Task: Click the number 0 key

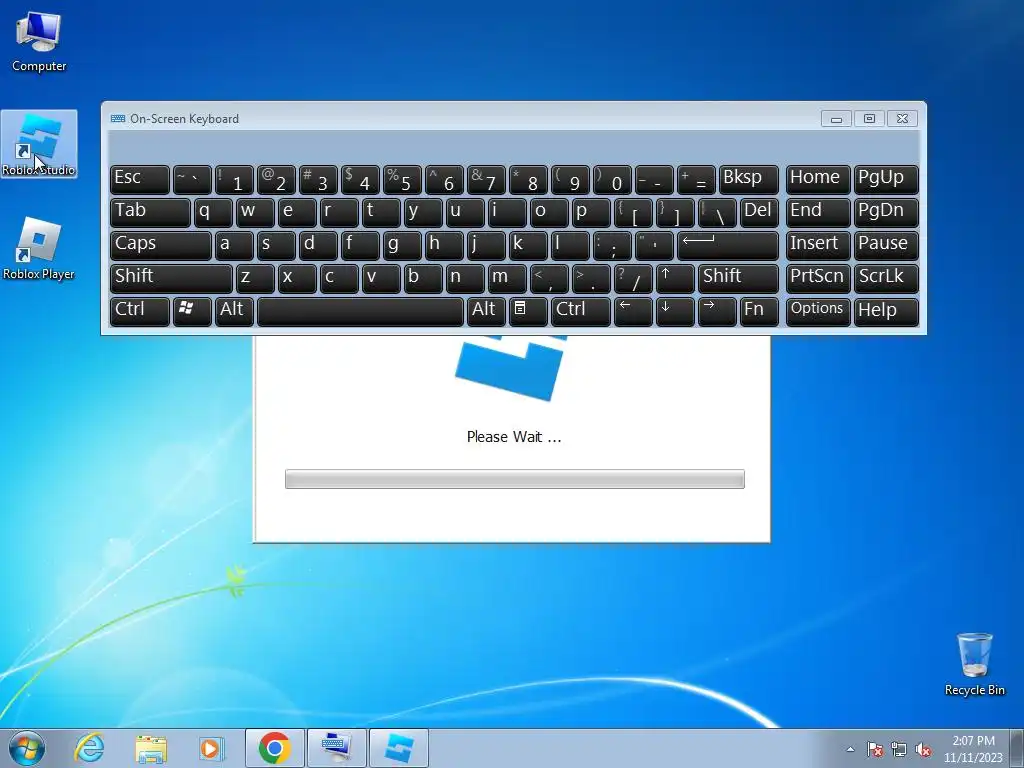Action: [612, 179]
